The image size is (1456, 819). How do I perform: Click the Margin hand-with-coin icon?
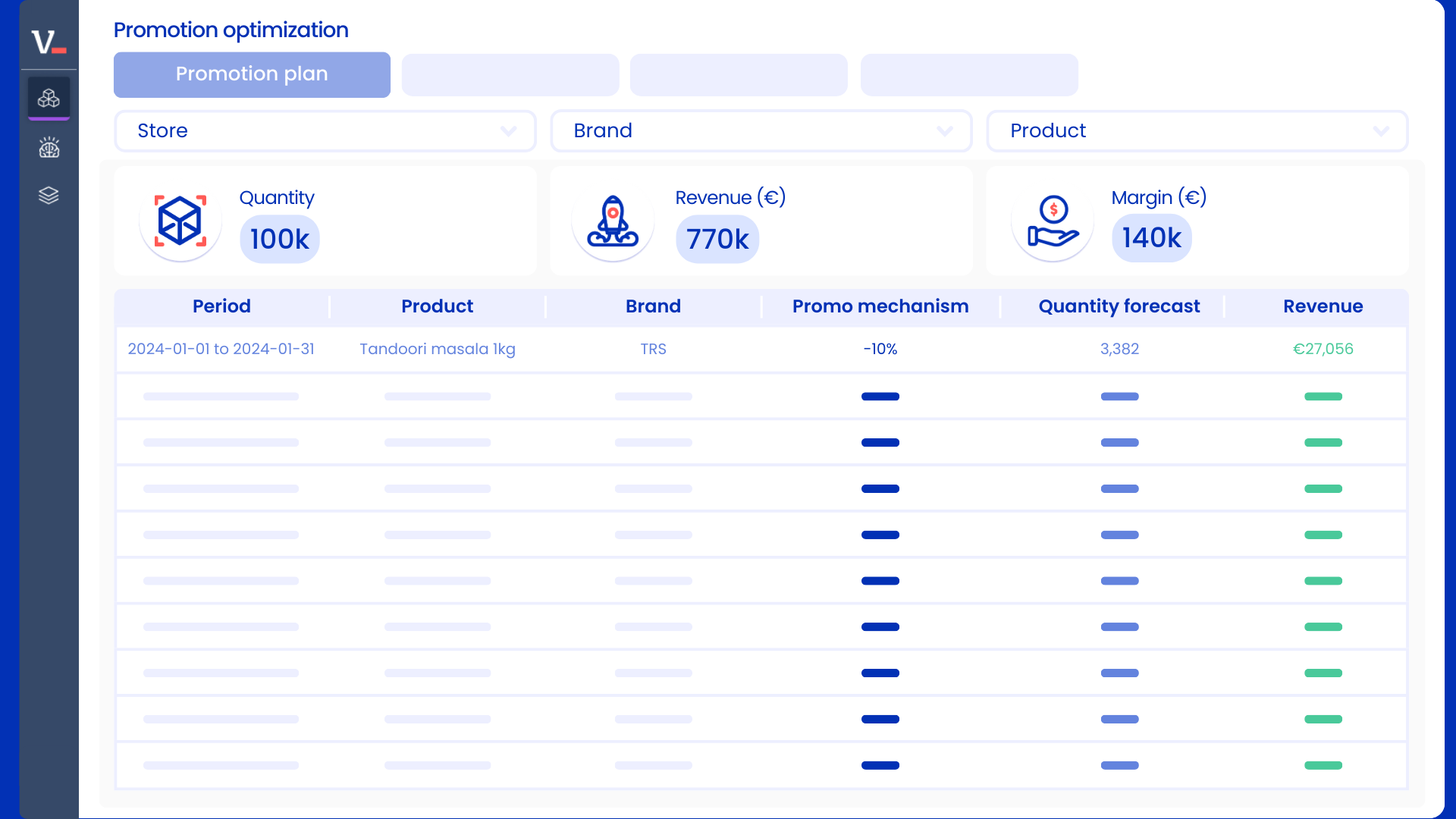[x=1053, y=221]
